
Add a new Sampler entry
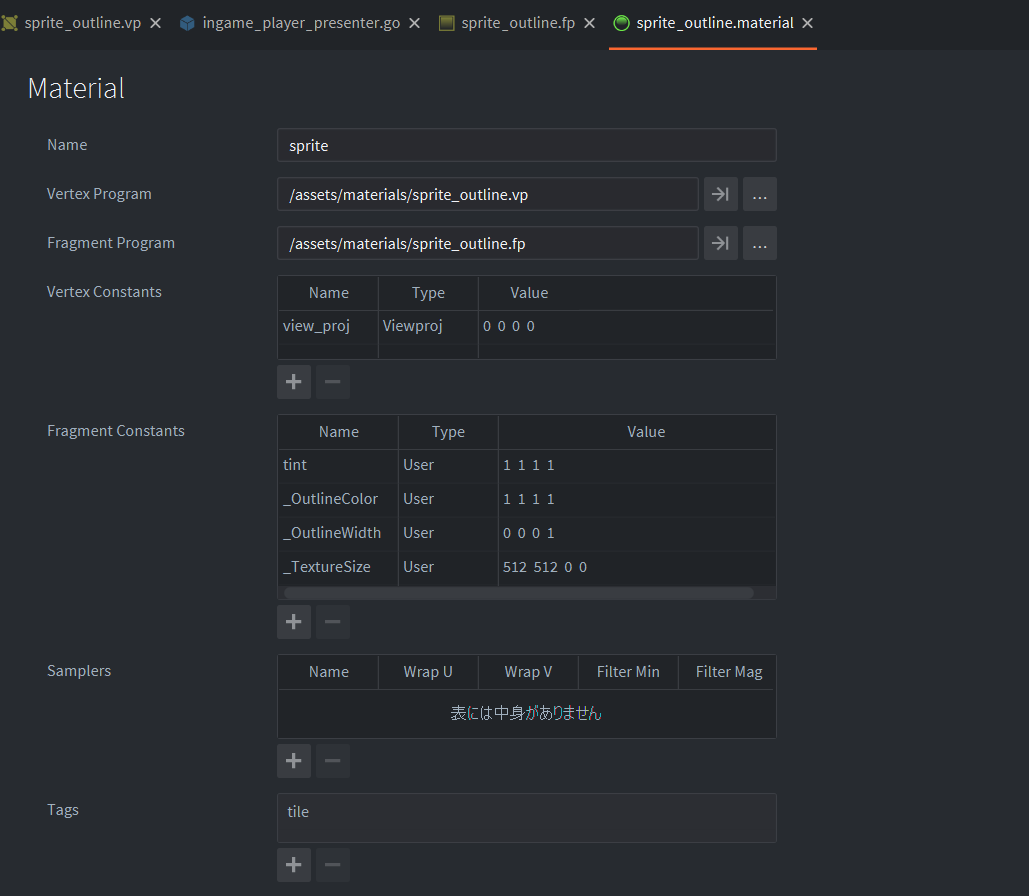coord(293,761)
